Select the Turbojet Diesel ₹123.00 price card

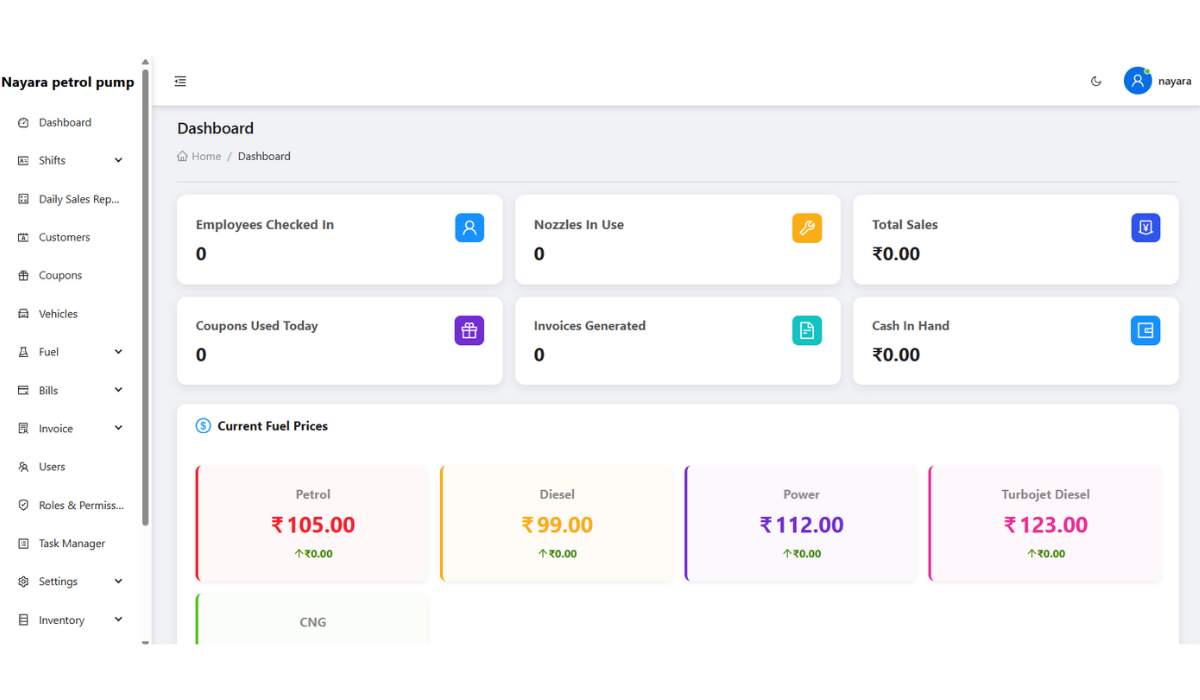[1045, 523]
